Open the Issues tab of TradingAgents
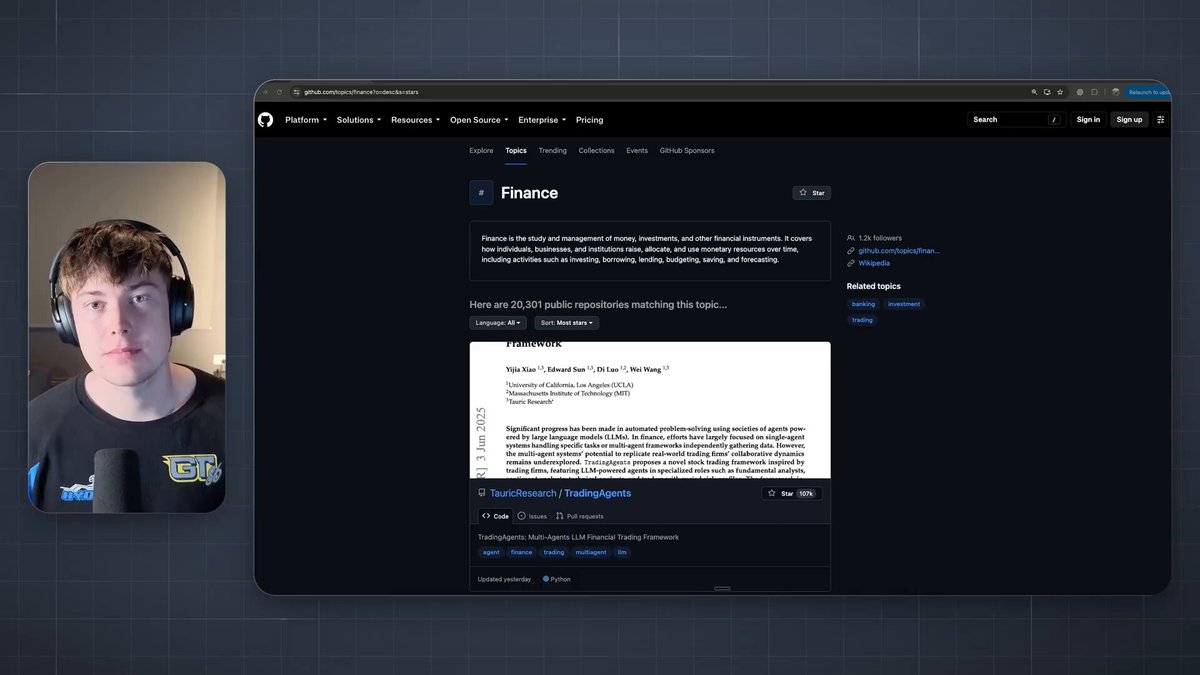Viewport: 1200px width, 675px height. coord(532,516)
